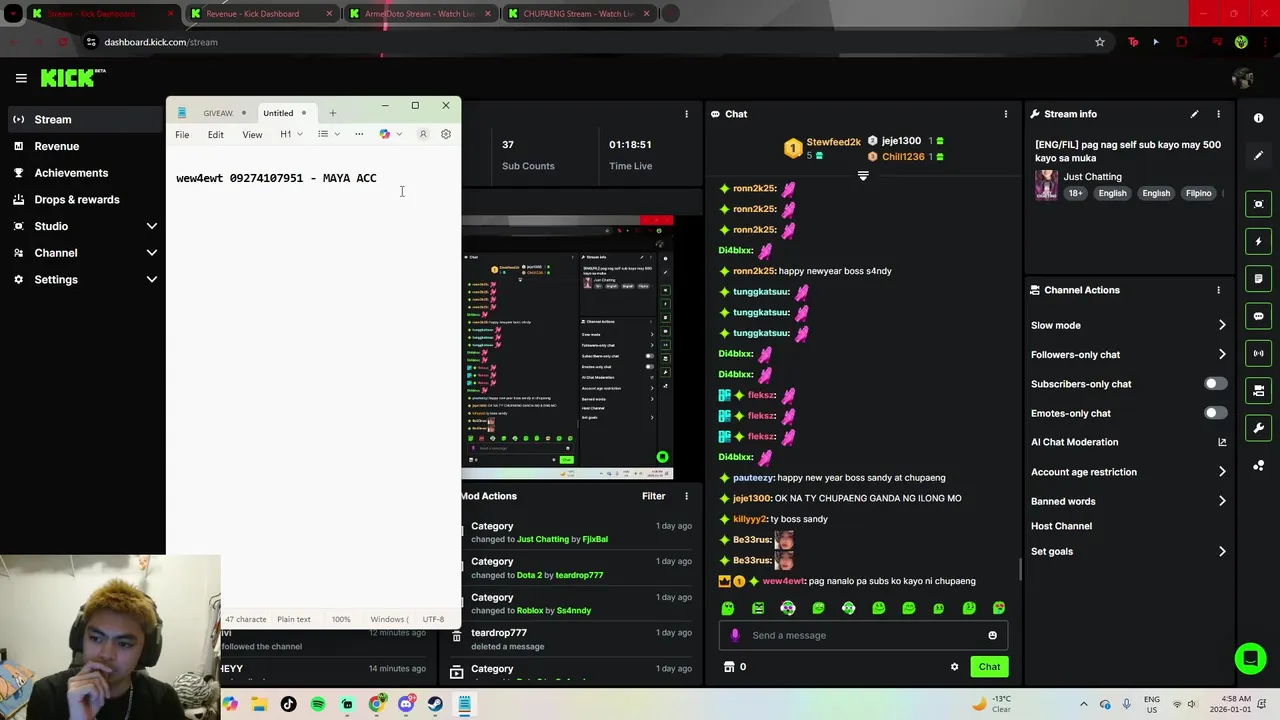Click the stream preview thumbnail
This screenshot has height=720, width=1280.
point(567,347)
